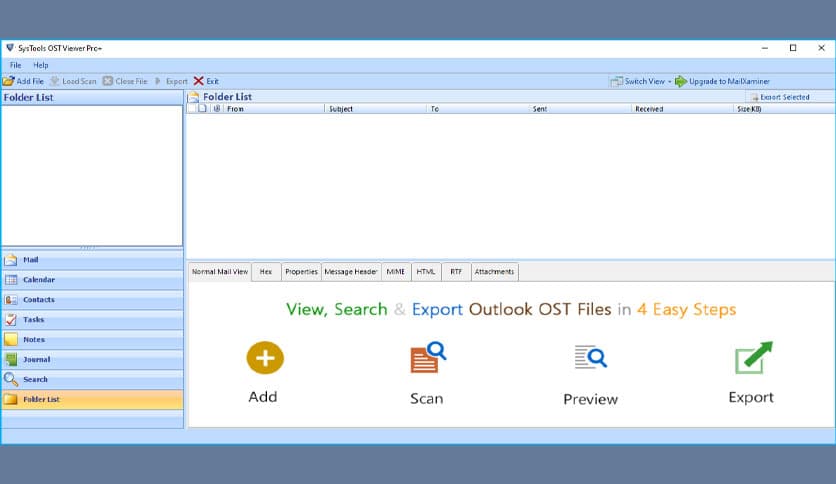Select the MIME tab

point(396,272)
